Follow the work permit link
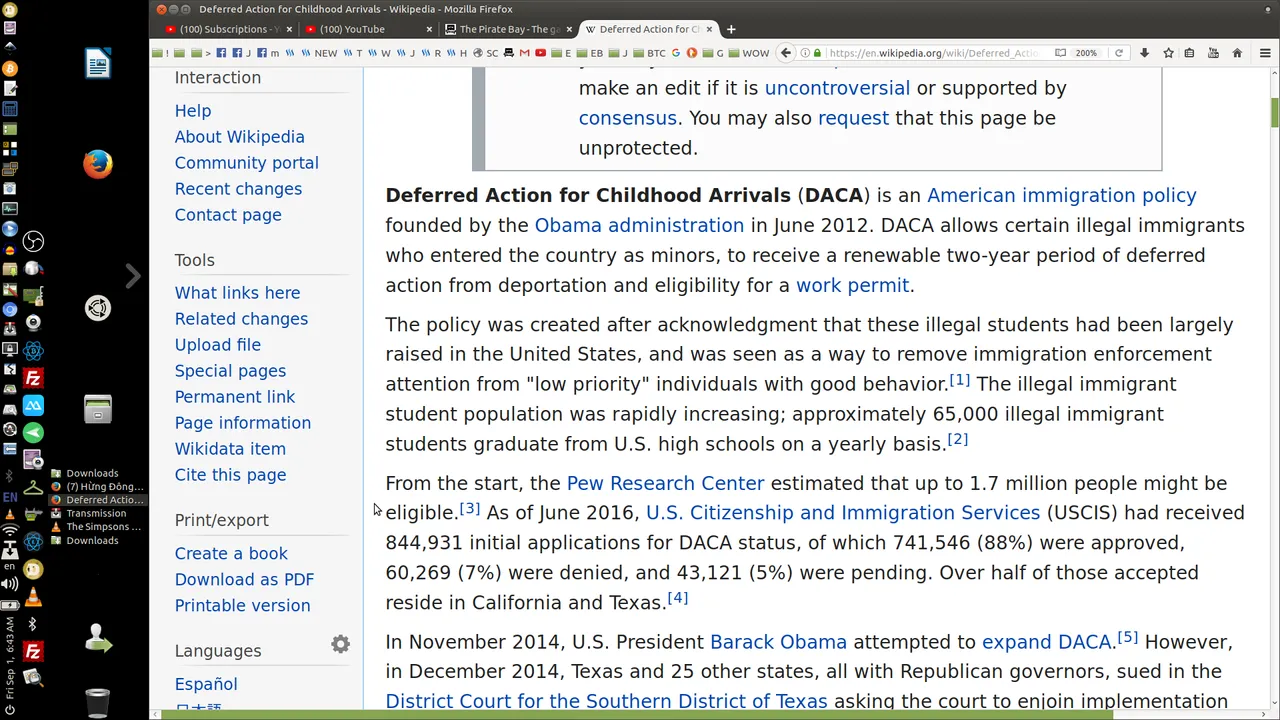 (852, 285)
